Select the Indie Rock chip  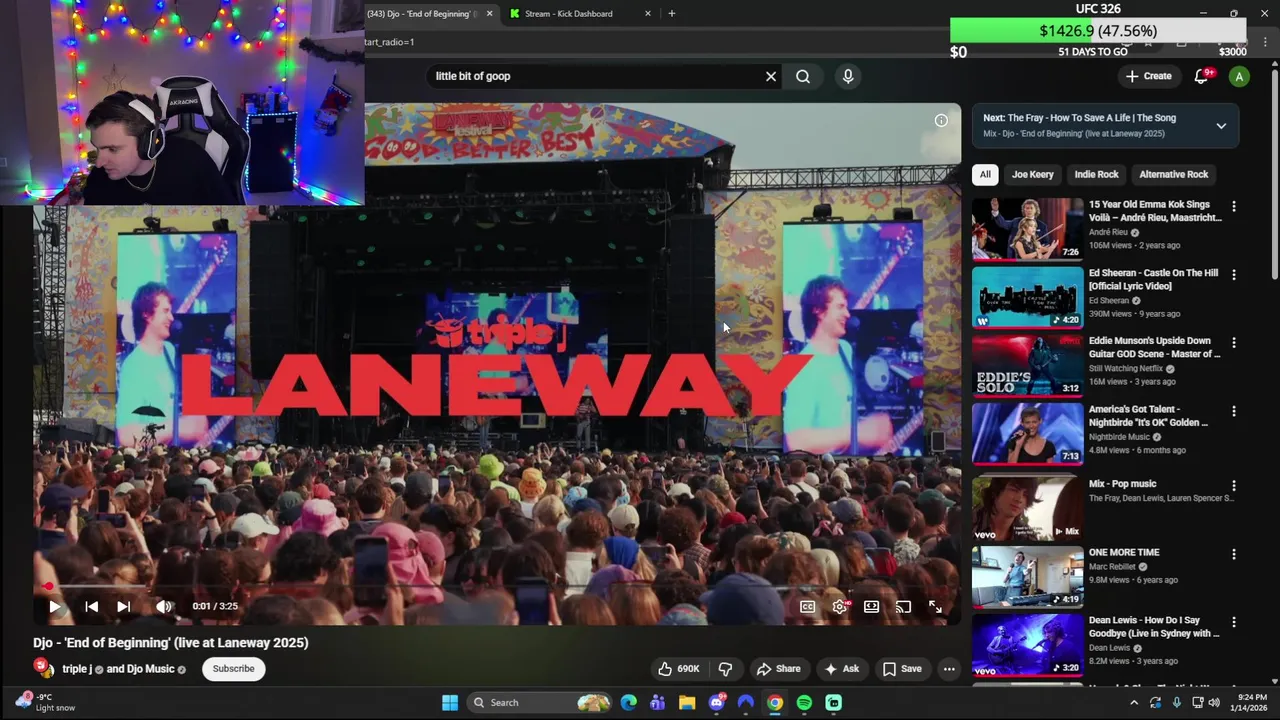1096,174
